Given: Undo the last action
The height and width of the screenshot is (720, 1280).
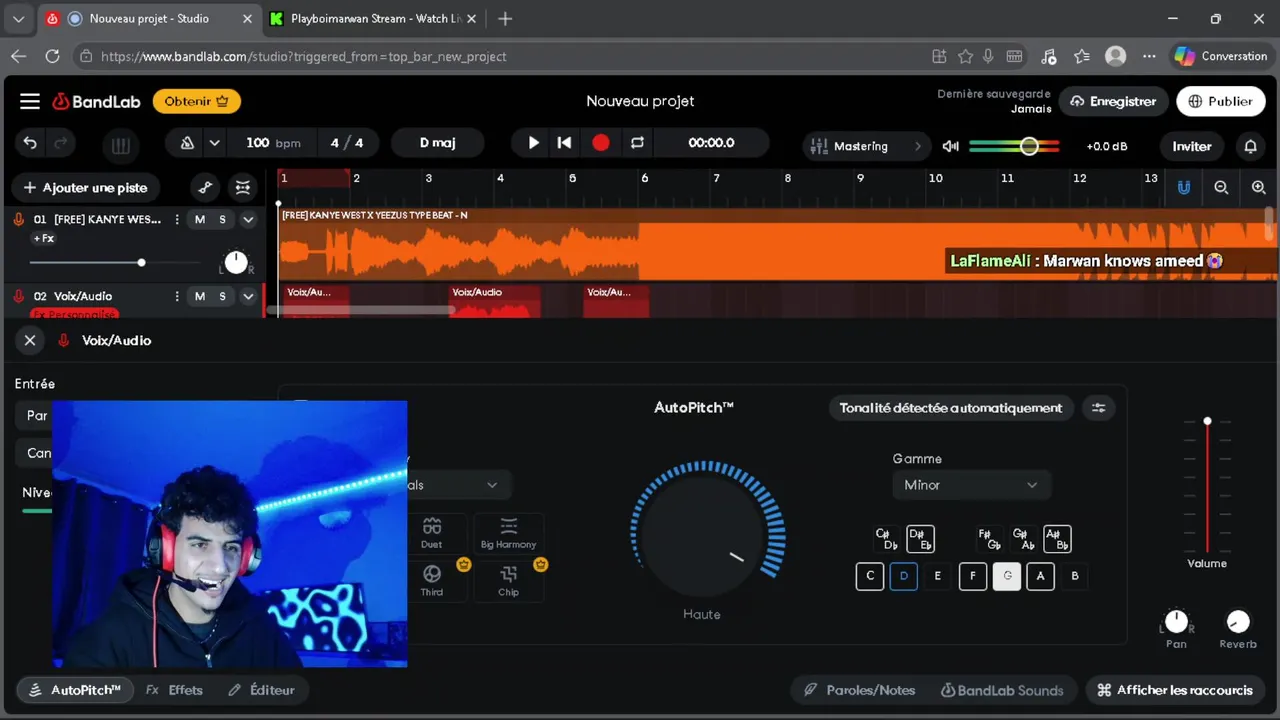Looking at the screenshot, I should click(30, 143).
